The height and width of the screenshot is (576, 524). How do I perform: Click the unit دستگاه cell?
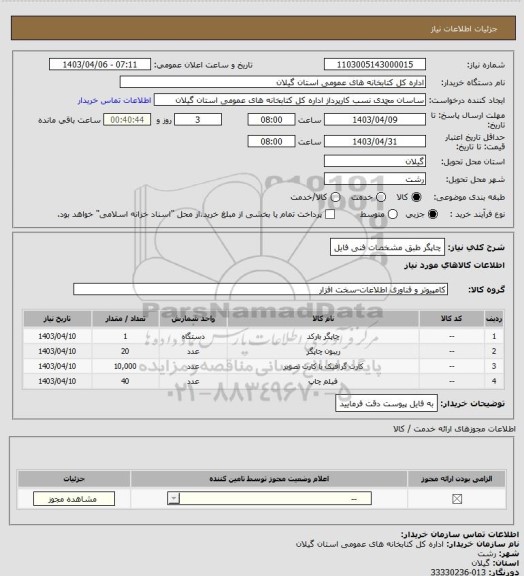click(x=193, y=336)
